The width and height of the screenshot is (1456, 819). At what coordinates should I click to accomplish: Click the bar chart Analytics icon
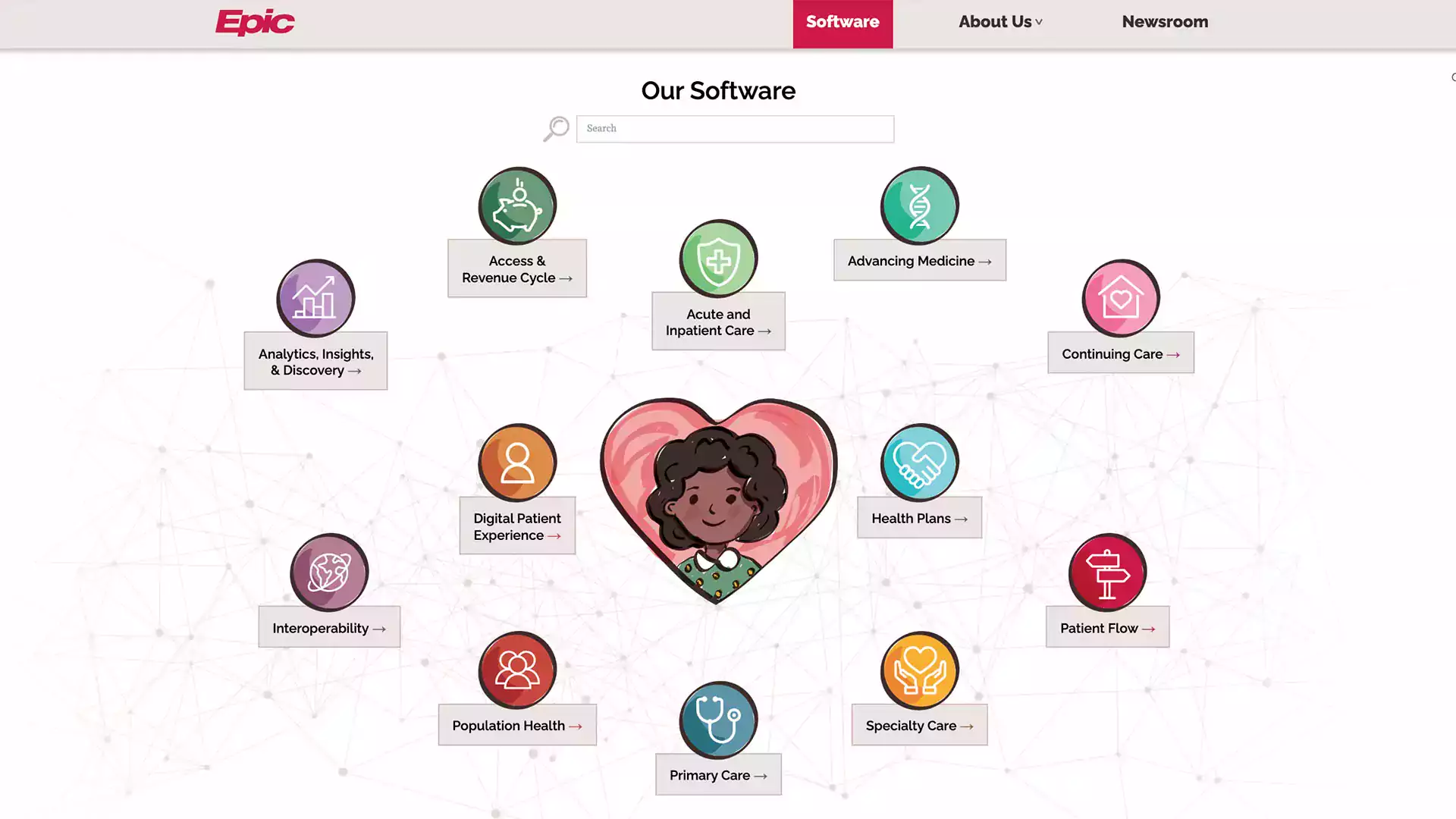tap(315, 298)
